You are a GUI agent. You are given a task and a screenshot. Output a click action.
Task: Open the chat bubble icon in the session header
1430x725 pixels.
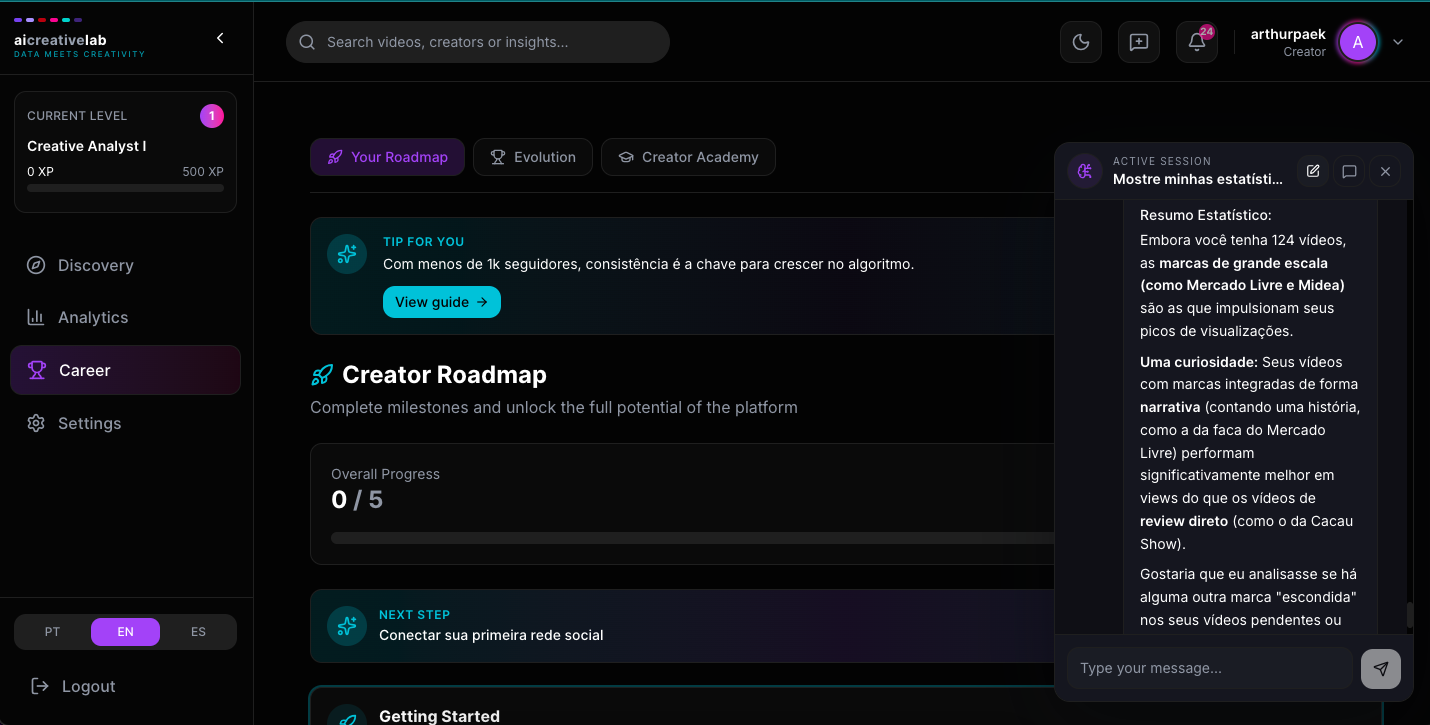[x=1349, y=171]
